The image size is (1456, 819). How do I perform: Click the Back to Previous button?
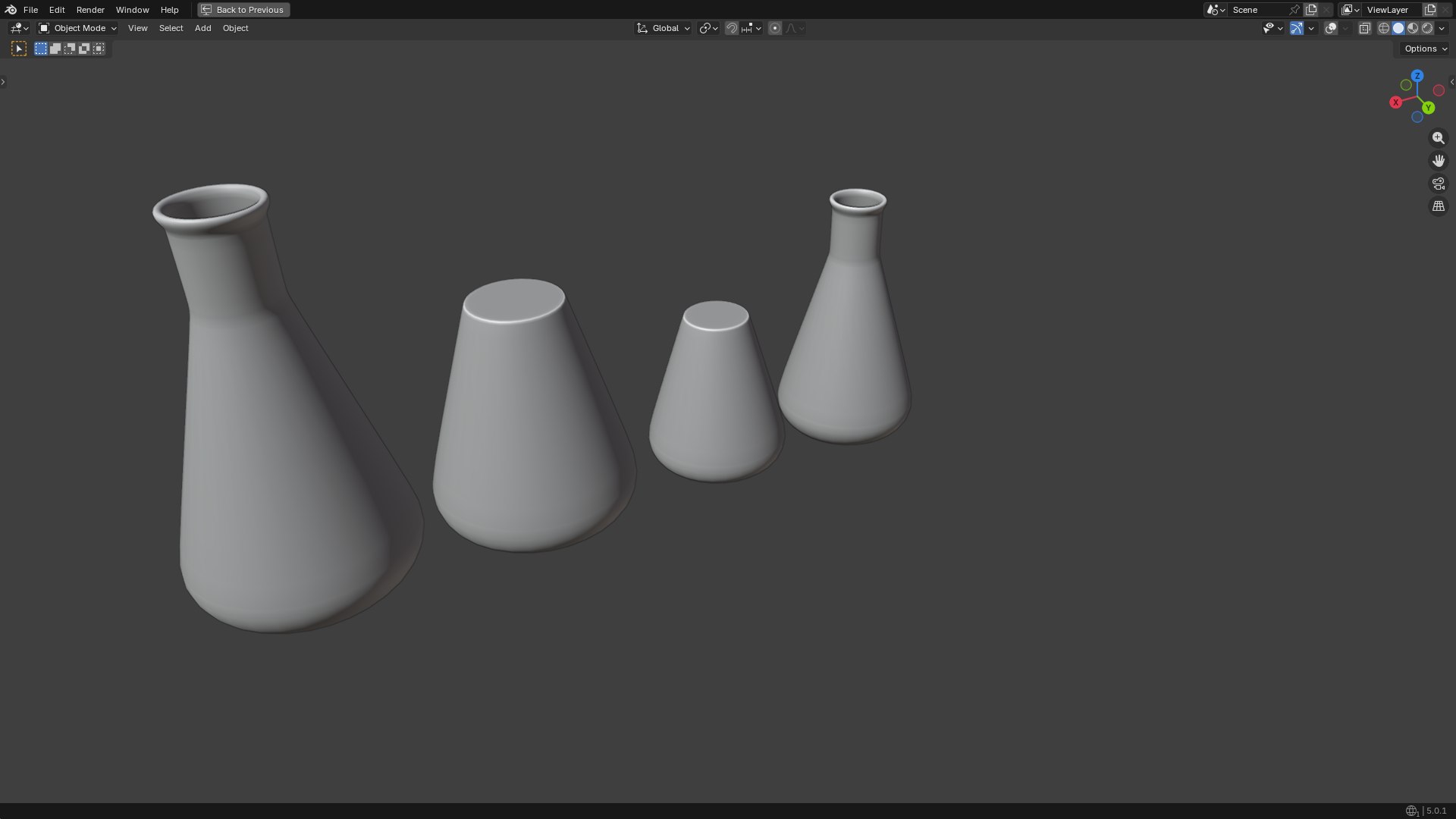[x=243, y=10]
